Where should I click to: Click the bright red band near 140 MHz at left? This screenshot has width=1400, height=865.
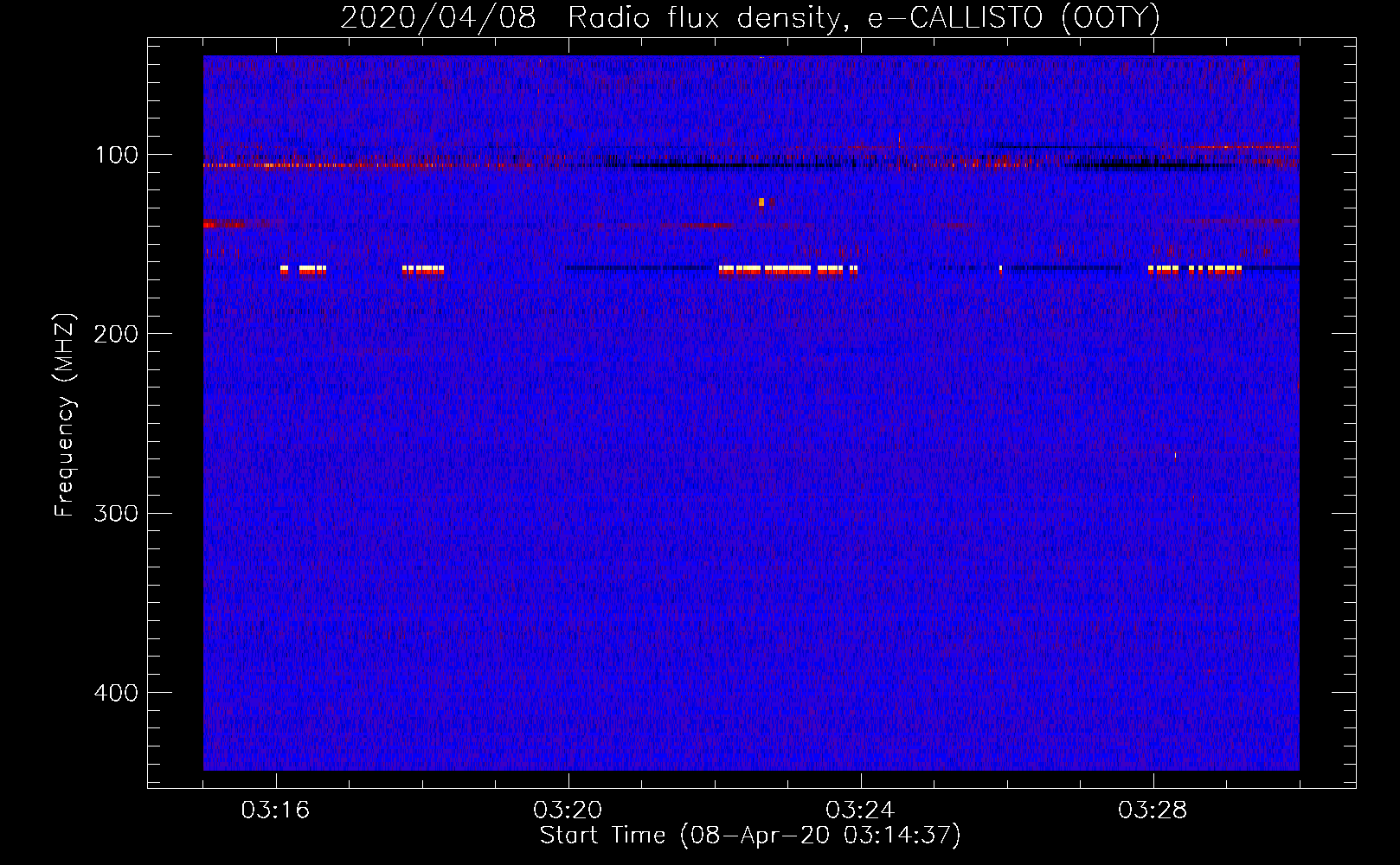pyautogui.click(x=223, y=224)
